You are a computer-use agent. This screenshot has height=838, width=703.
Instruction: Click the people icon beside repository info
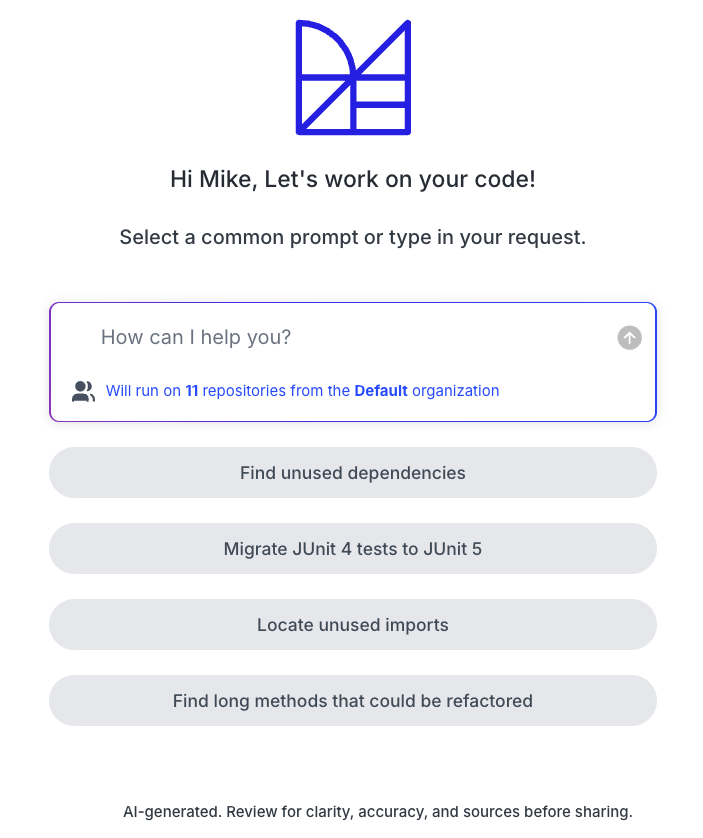(83, 391)
